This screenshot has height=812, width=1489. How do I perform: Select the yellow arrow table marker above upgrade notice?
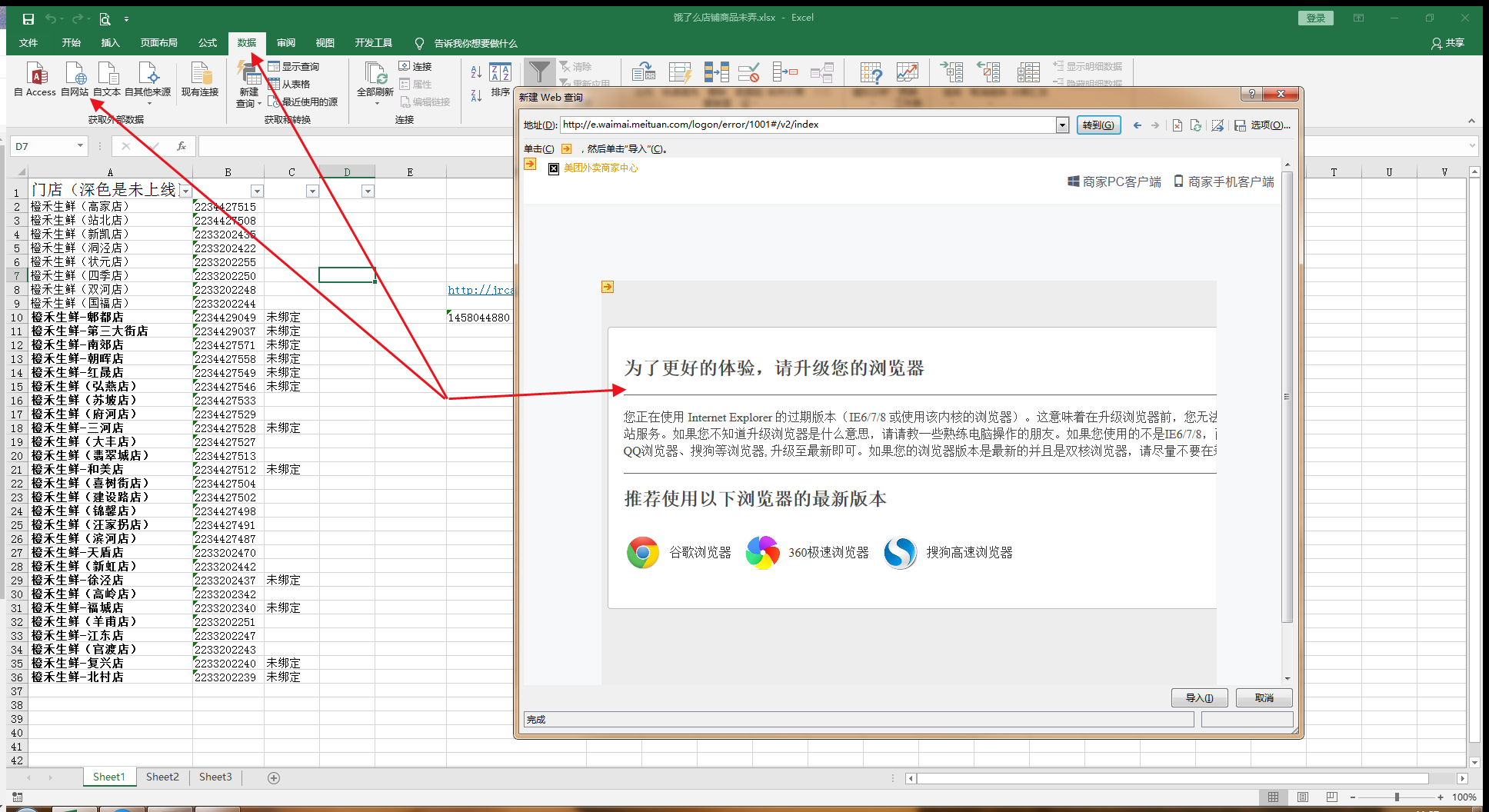[x=608, y=287]
